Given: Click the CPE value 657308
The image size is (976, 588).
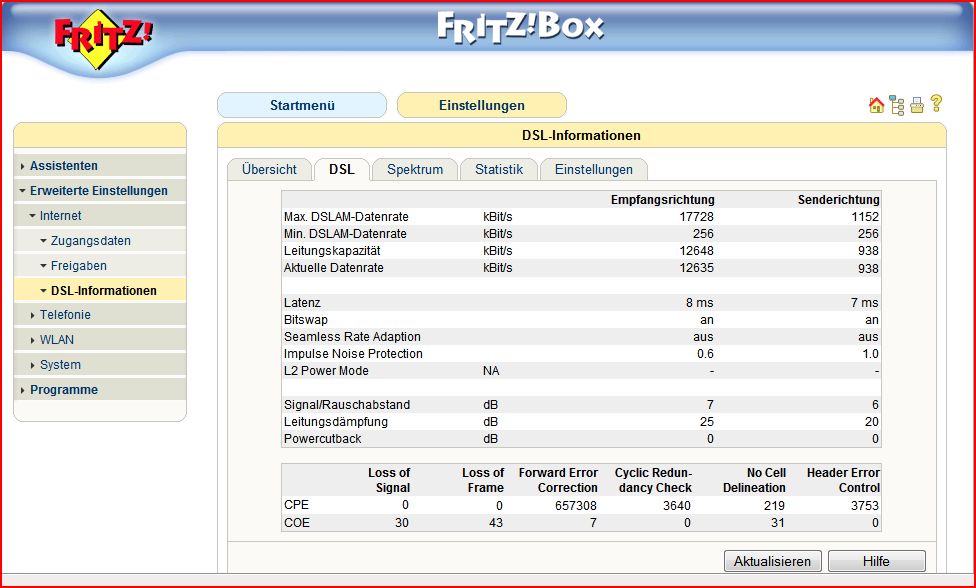Looking at the screenshot, I should pyautogui.click(x=576, y=505).
